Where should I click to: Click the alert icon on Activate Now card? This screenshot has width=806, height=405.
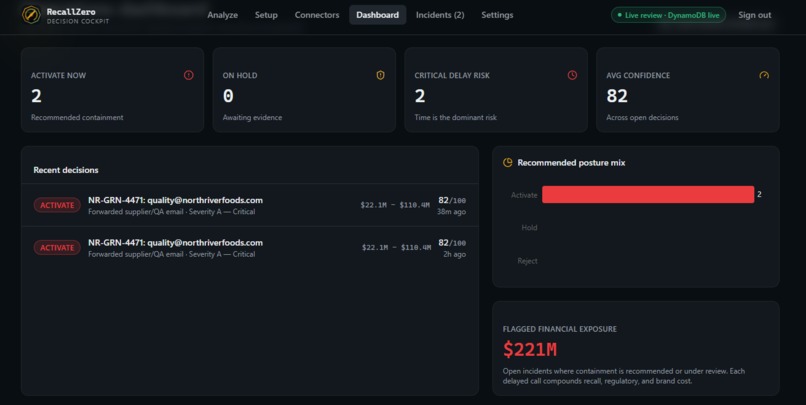pyautogui.click(x=189, y=75)
